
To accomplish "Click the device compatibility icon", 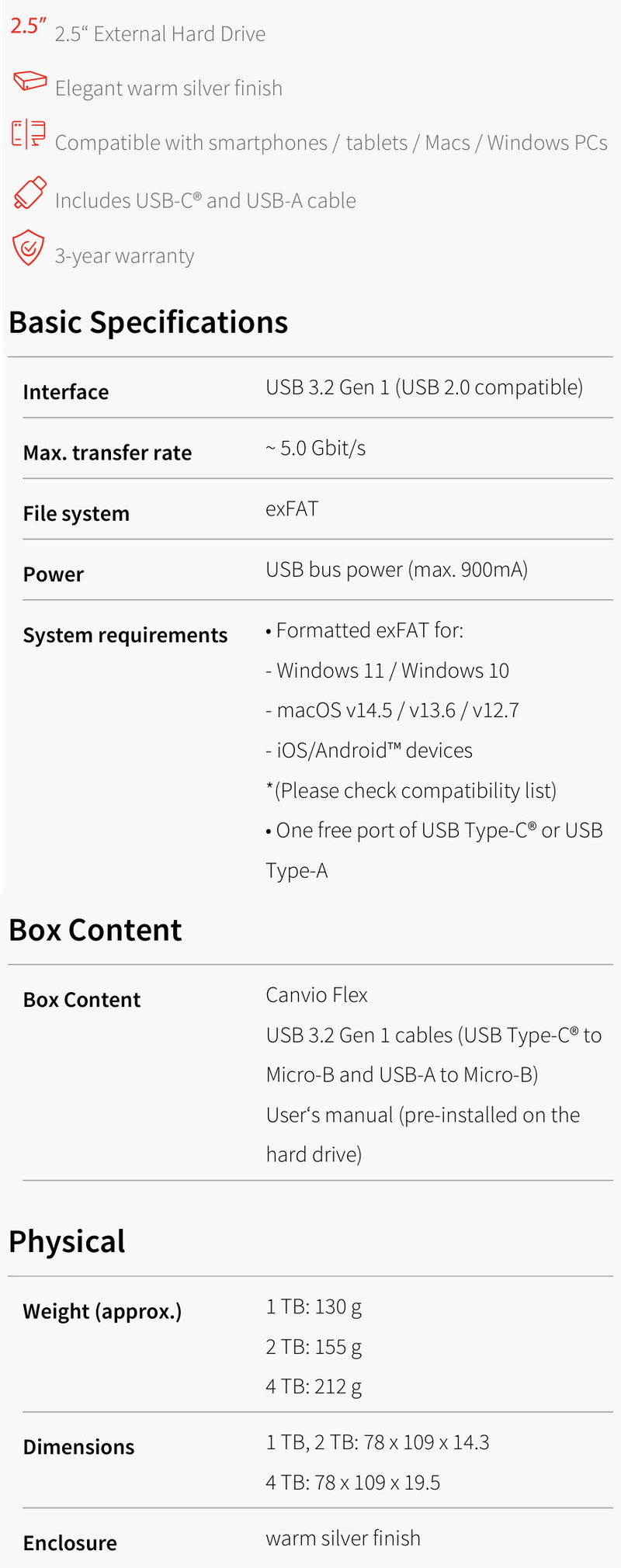I will 29,134.
